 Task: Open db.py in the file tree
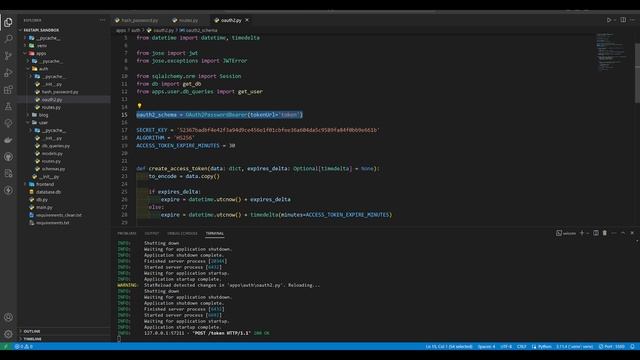(x=42, y=200)
